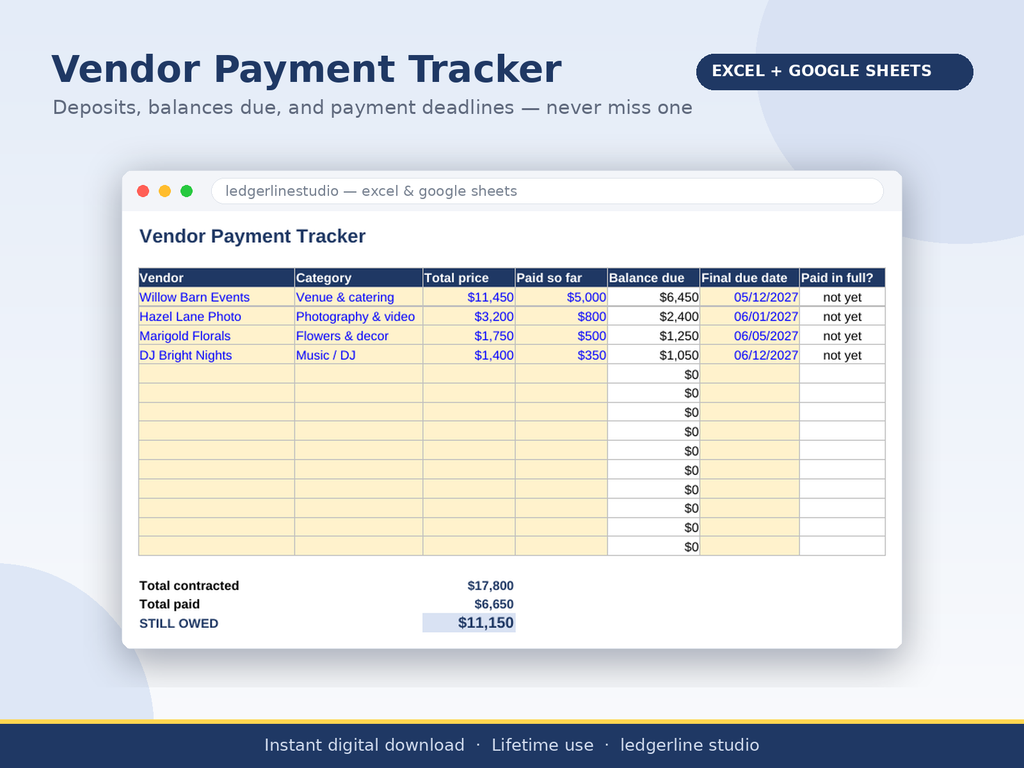Click the green maximize dot

(186, 191)
